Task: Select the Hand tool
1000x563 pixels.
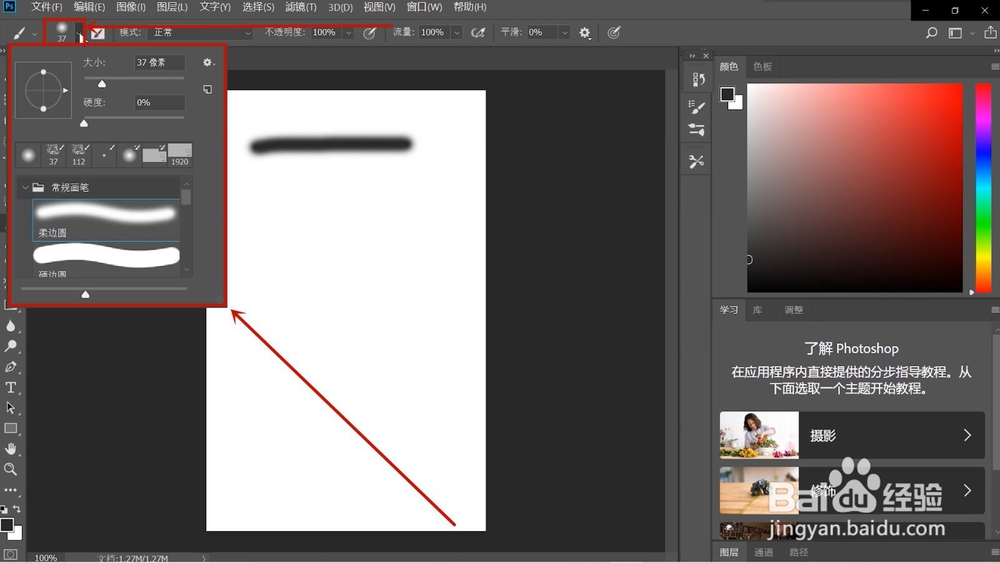Action: click(10, 448)
